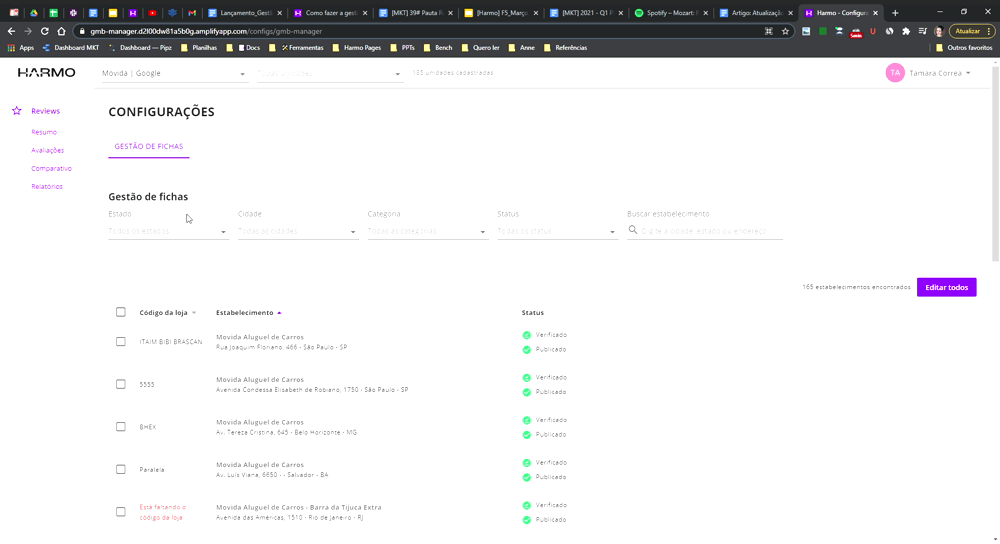This screenshot has height=544, width=1000.
Task: Sort by Código da loja column
Action: tap(168, 312)
